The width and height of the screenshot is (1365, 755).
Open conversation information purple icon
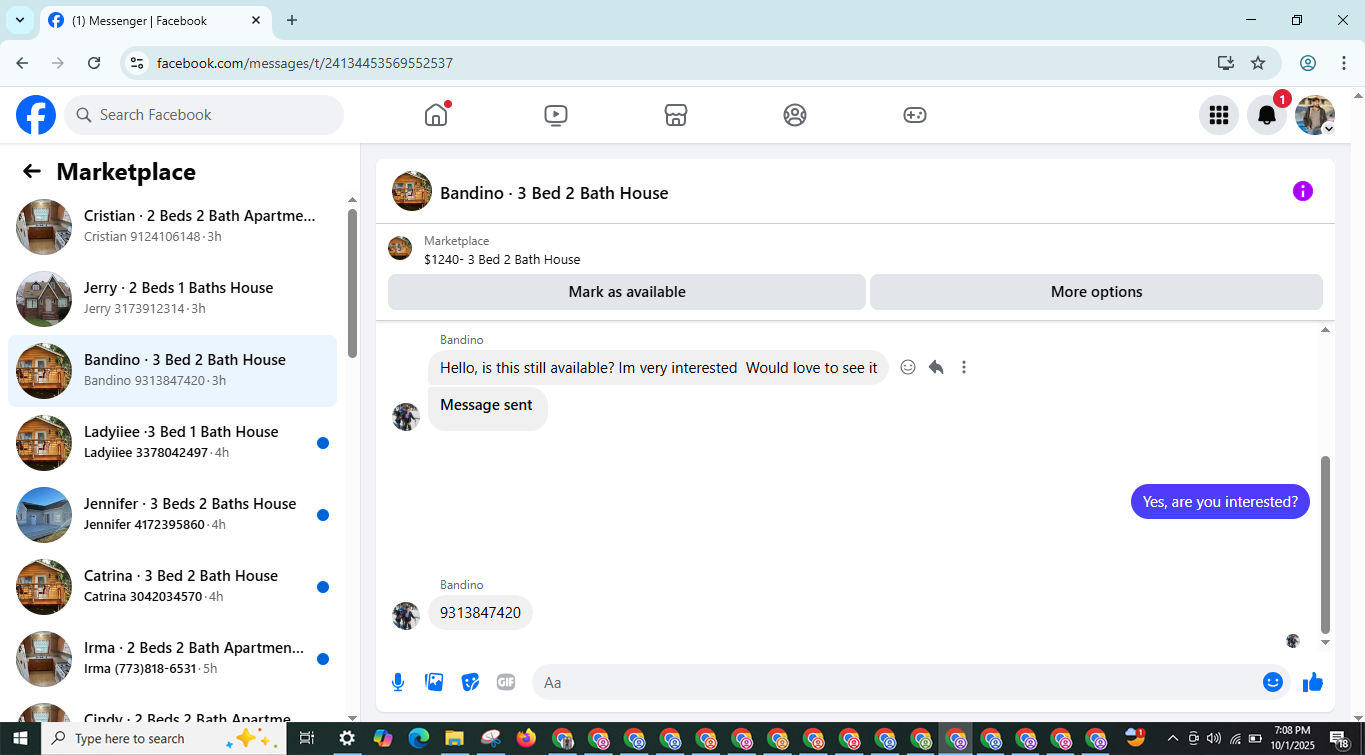[x=1303, y=191]
